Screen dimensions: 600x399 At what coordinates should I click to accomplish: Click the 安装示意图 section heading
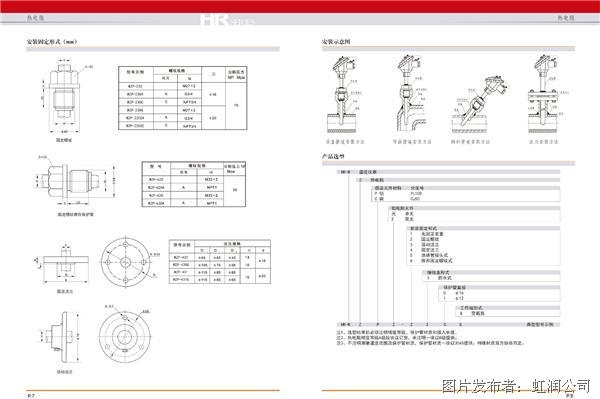336,41
